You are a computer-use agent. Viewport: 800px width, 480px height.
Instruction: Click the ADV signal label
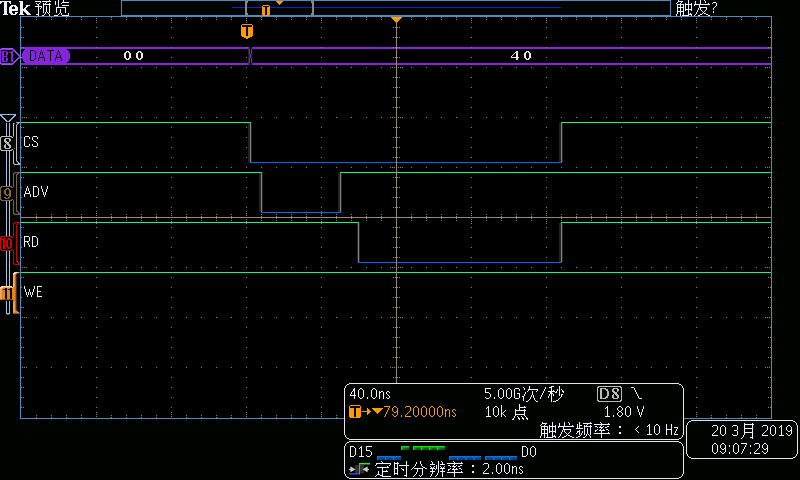click(x=36, y=192)
